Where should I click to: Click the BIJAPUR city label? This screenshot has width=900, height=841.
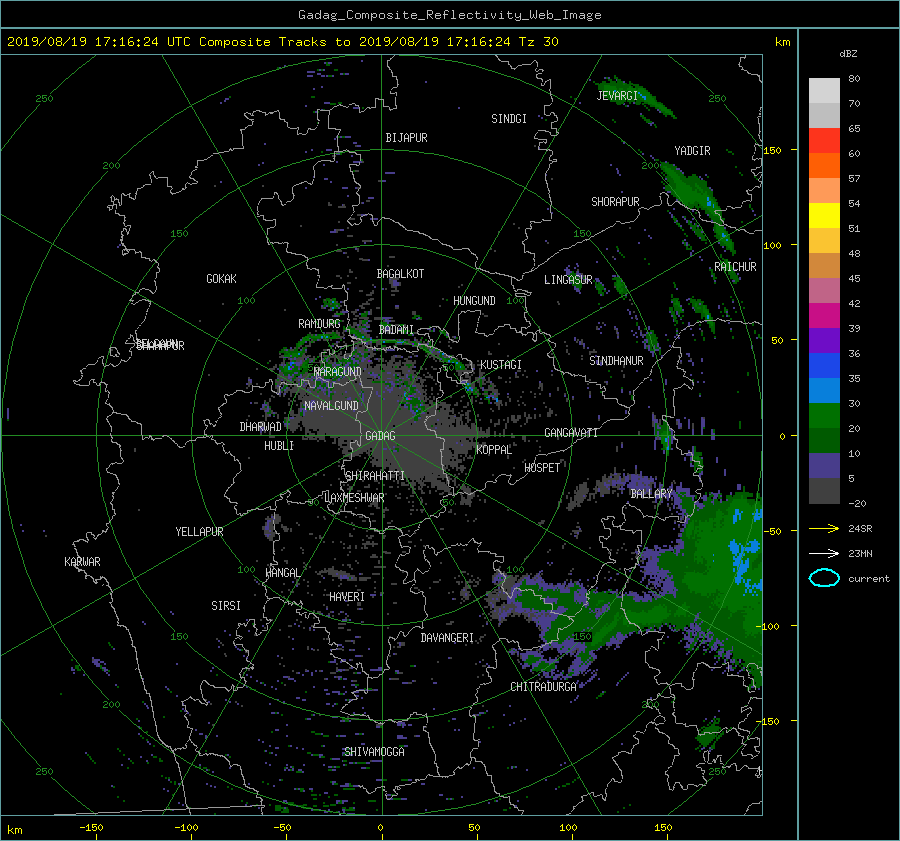406,138
